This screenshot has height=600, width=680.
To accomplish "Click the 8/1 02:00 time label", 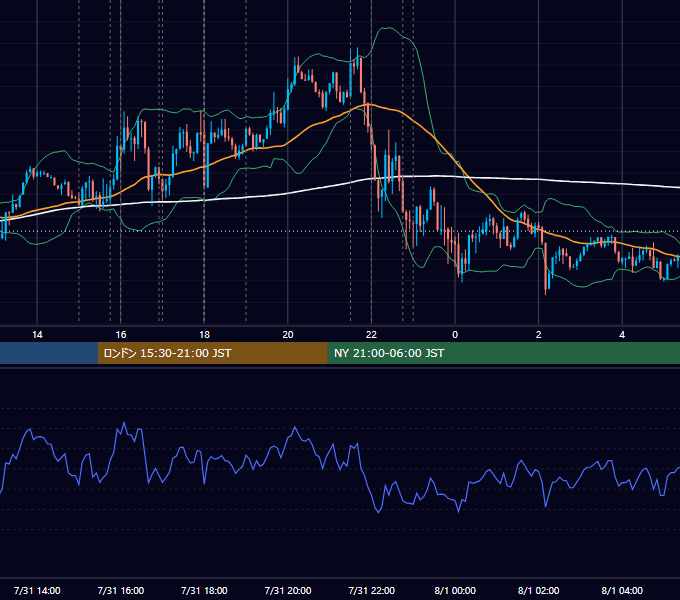I will point(539,590).
